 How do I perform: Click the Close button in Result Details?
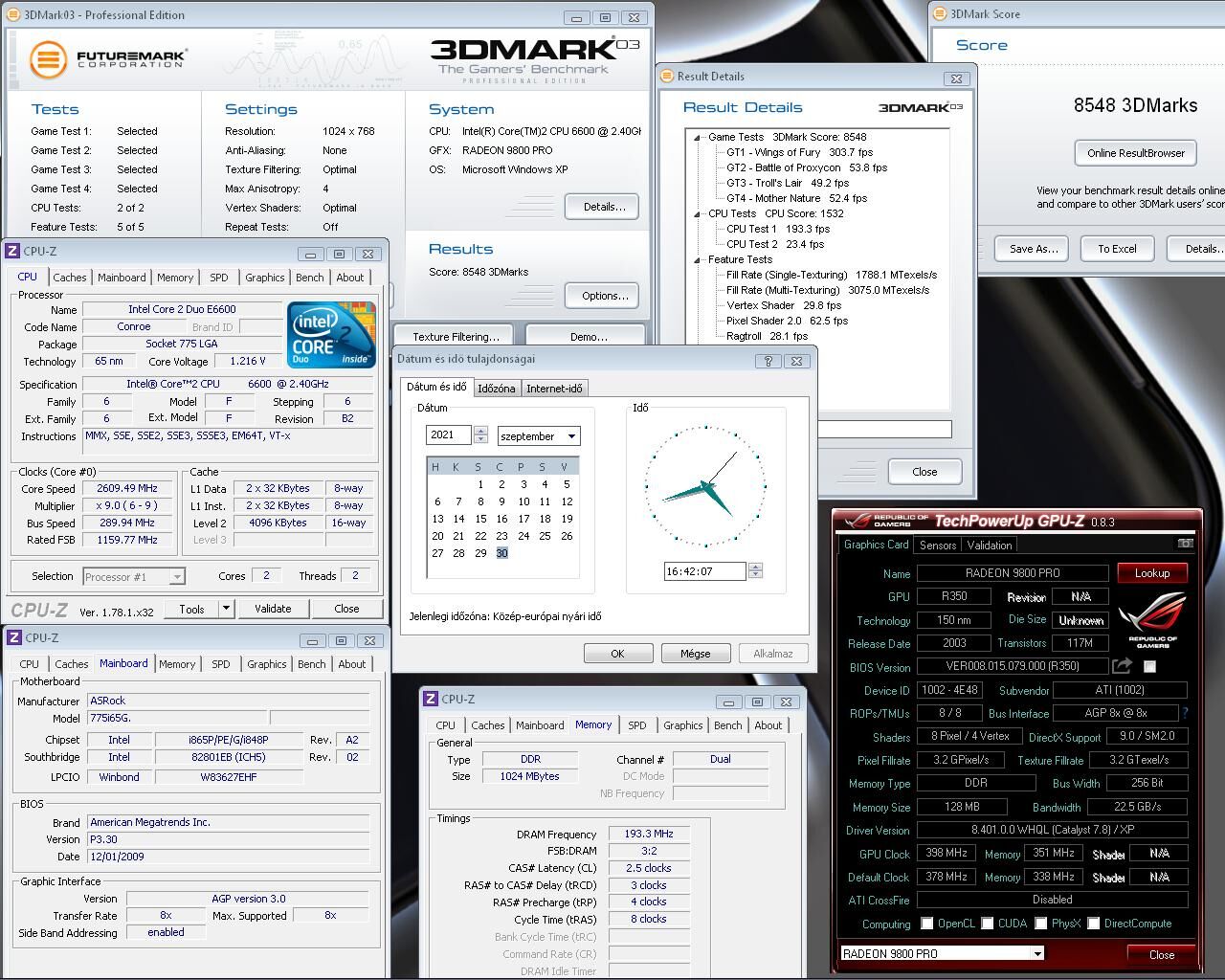click(x=924, y=471)
